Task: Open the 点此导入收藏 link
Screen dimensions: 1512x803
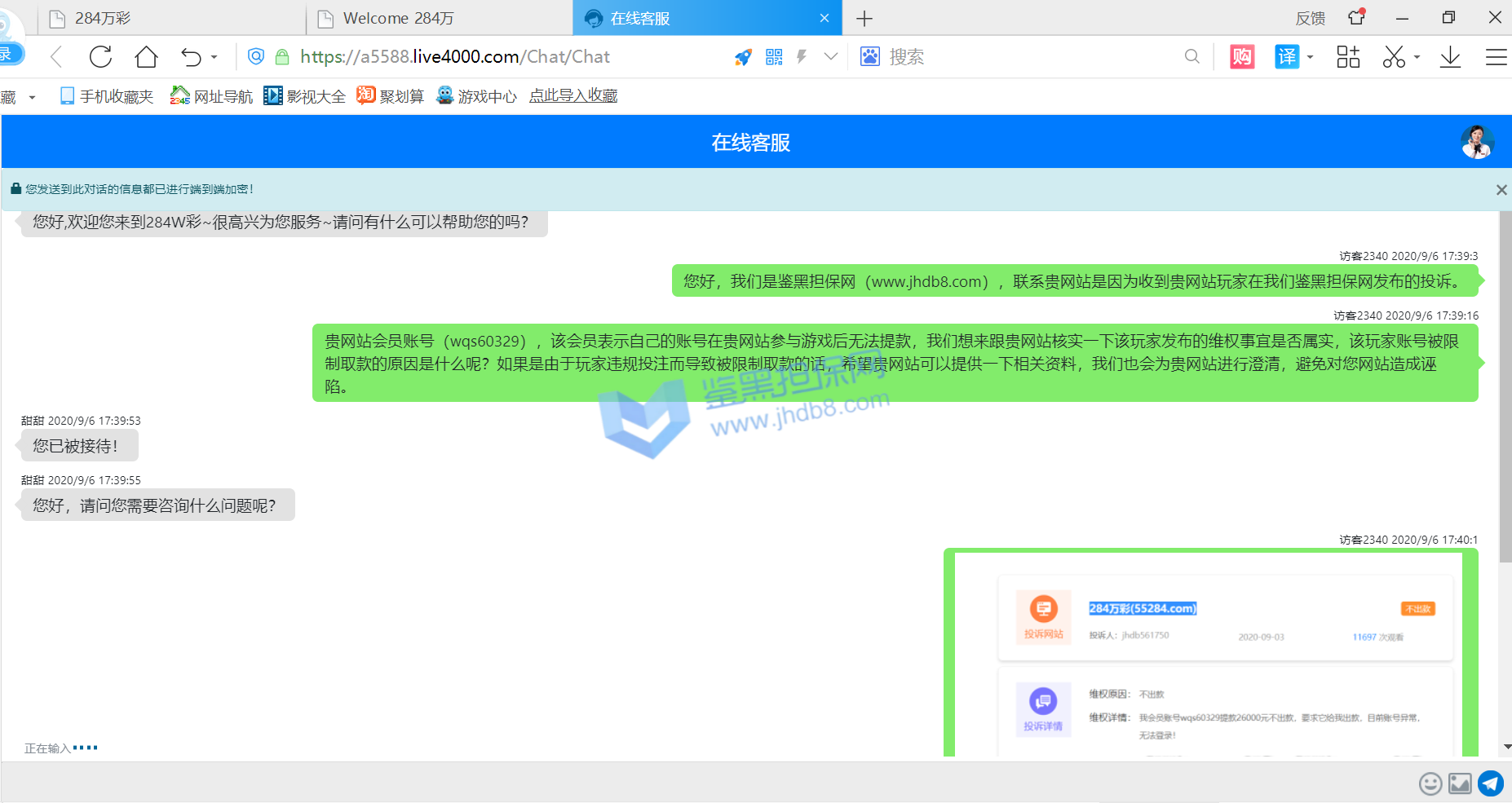Action: [573, 96]
